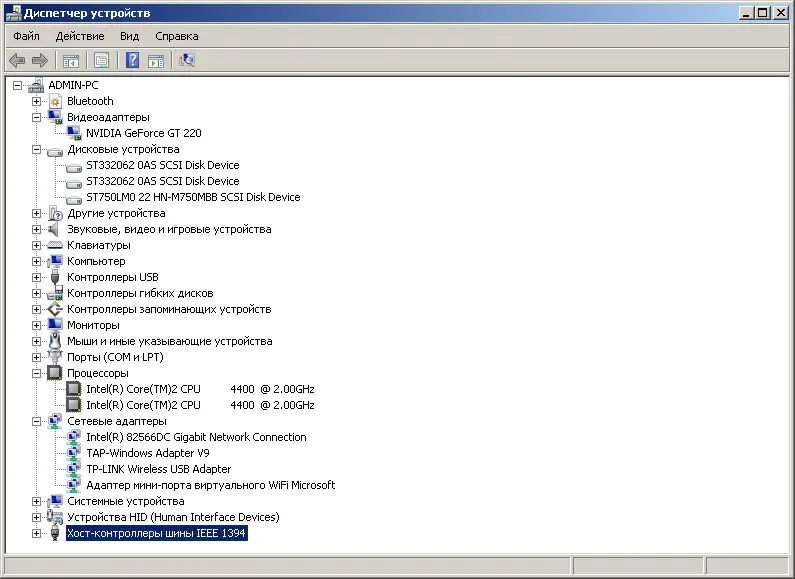Click the Forward arrow toolbar icon
Screen dimensions: 795x579
[x=40, y=61]
